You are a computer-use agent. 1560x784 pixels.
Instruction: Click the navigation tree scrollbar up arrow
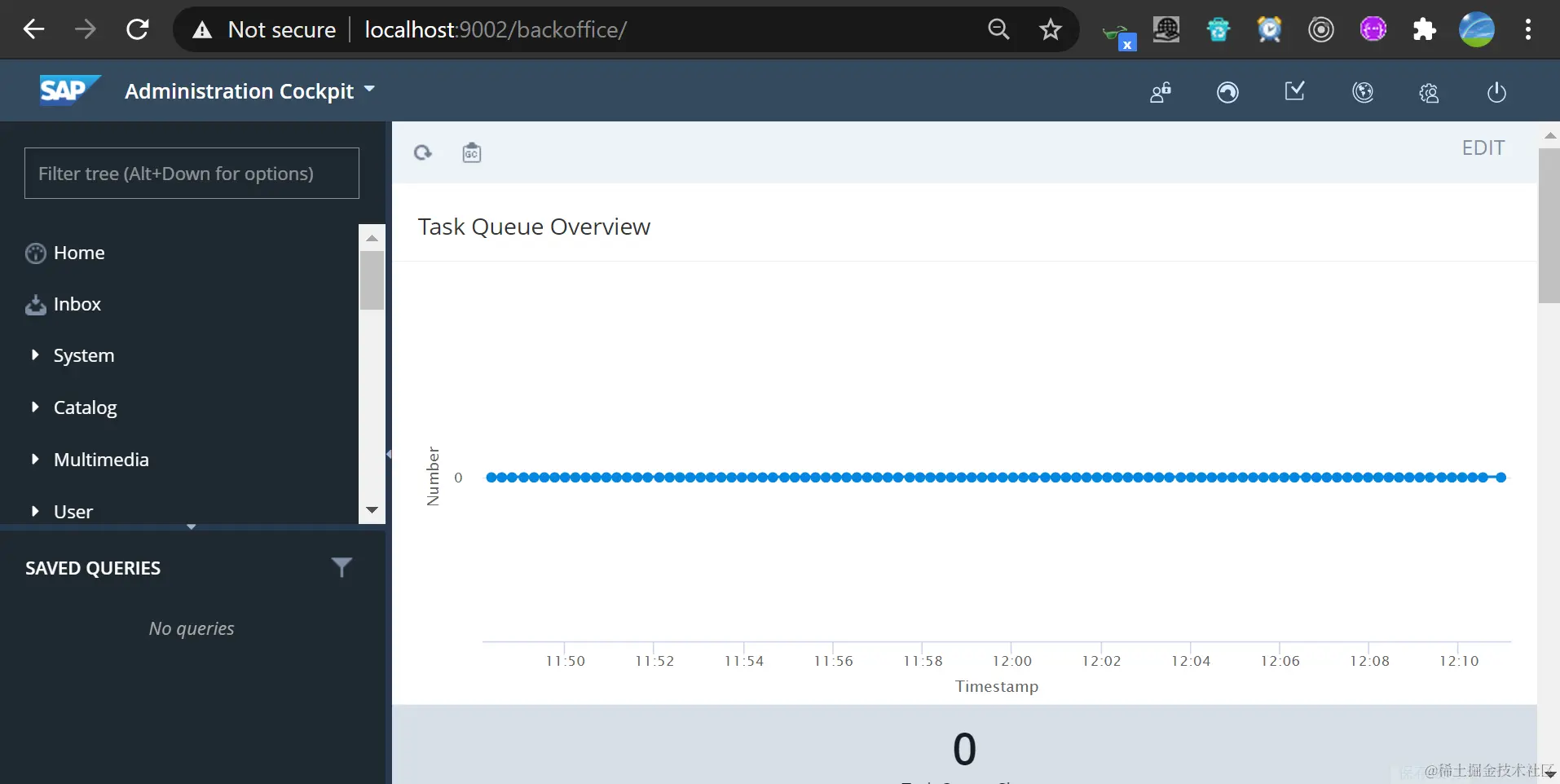click(x=372, y=238)
